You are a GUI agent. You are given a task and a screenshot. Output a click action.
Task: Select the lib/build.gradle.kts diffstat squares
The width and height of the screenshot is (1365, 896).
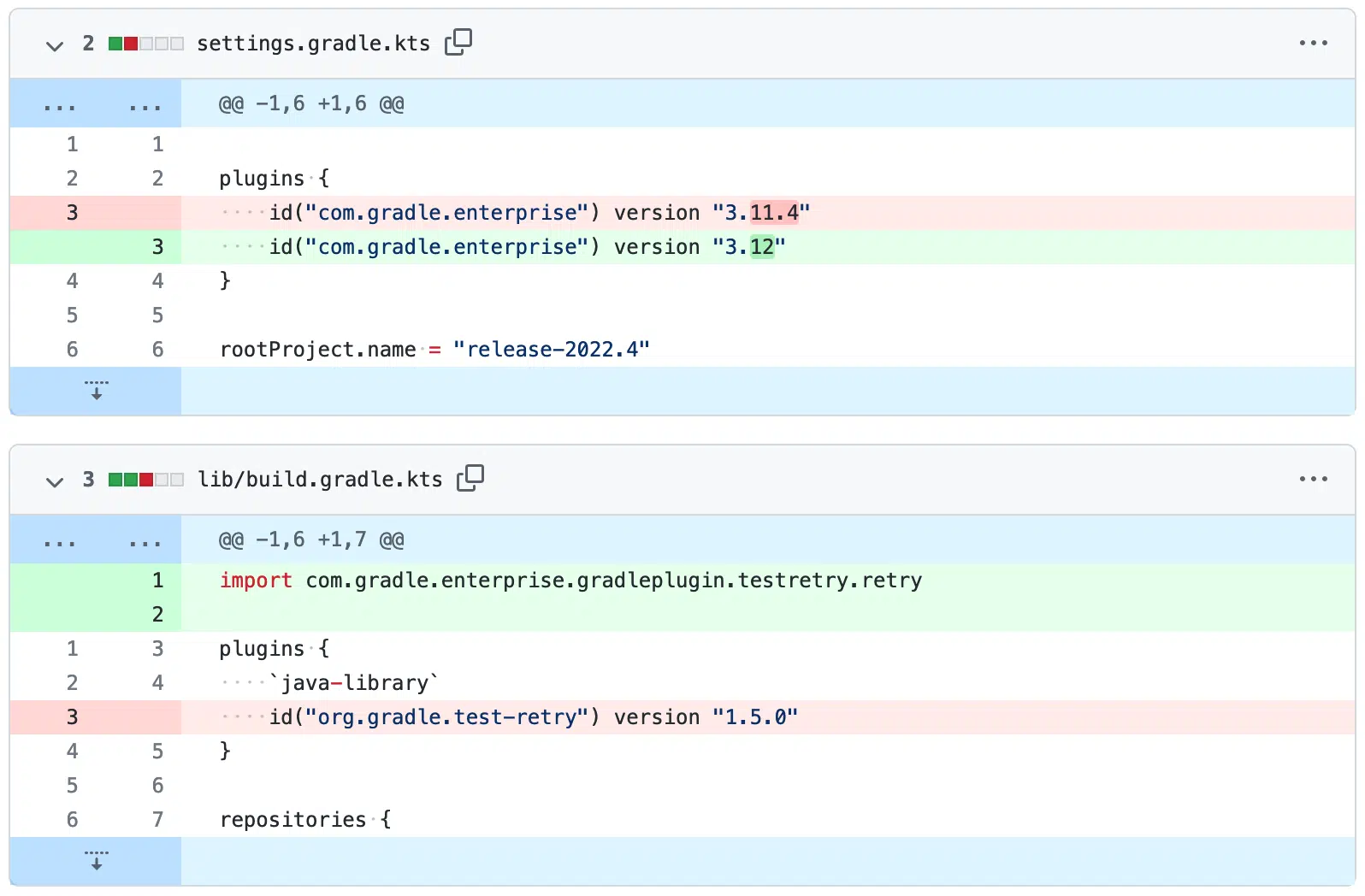pos(146,480)
